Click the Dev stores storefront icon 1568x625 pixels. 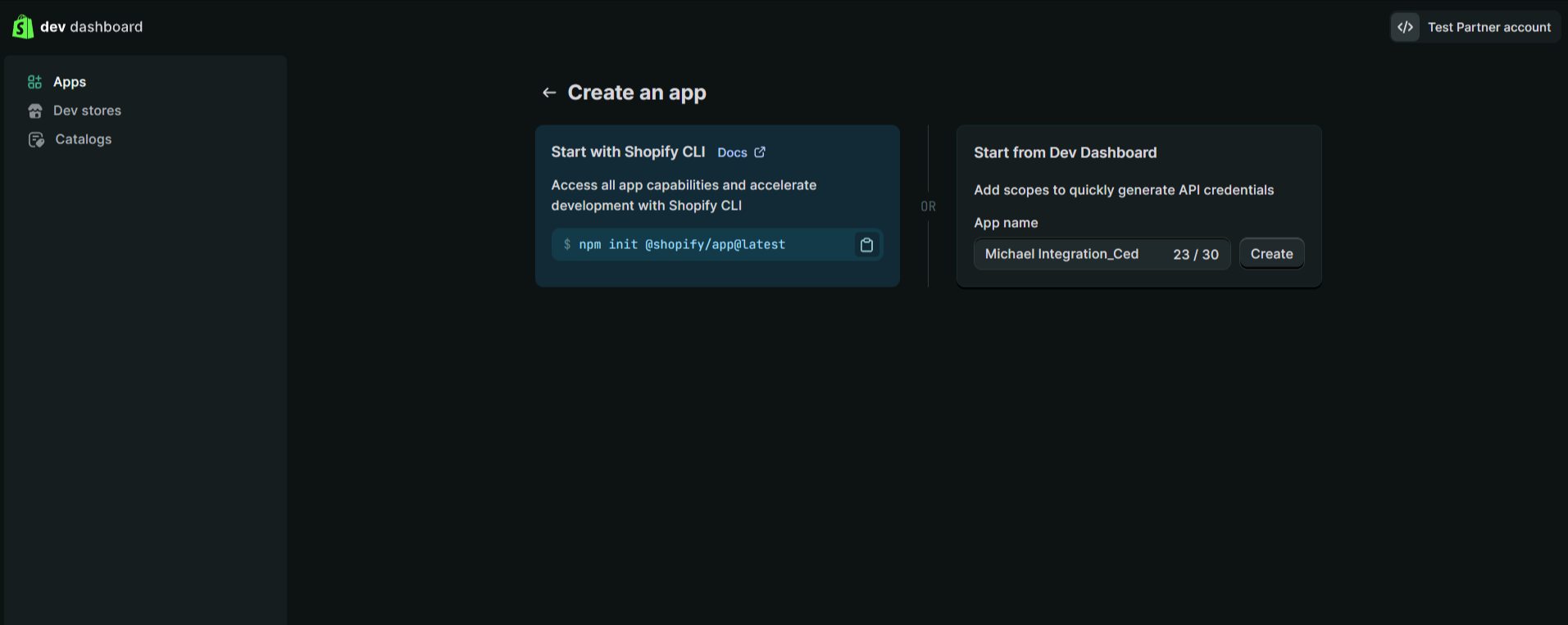point(35,111)
